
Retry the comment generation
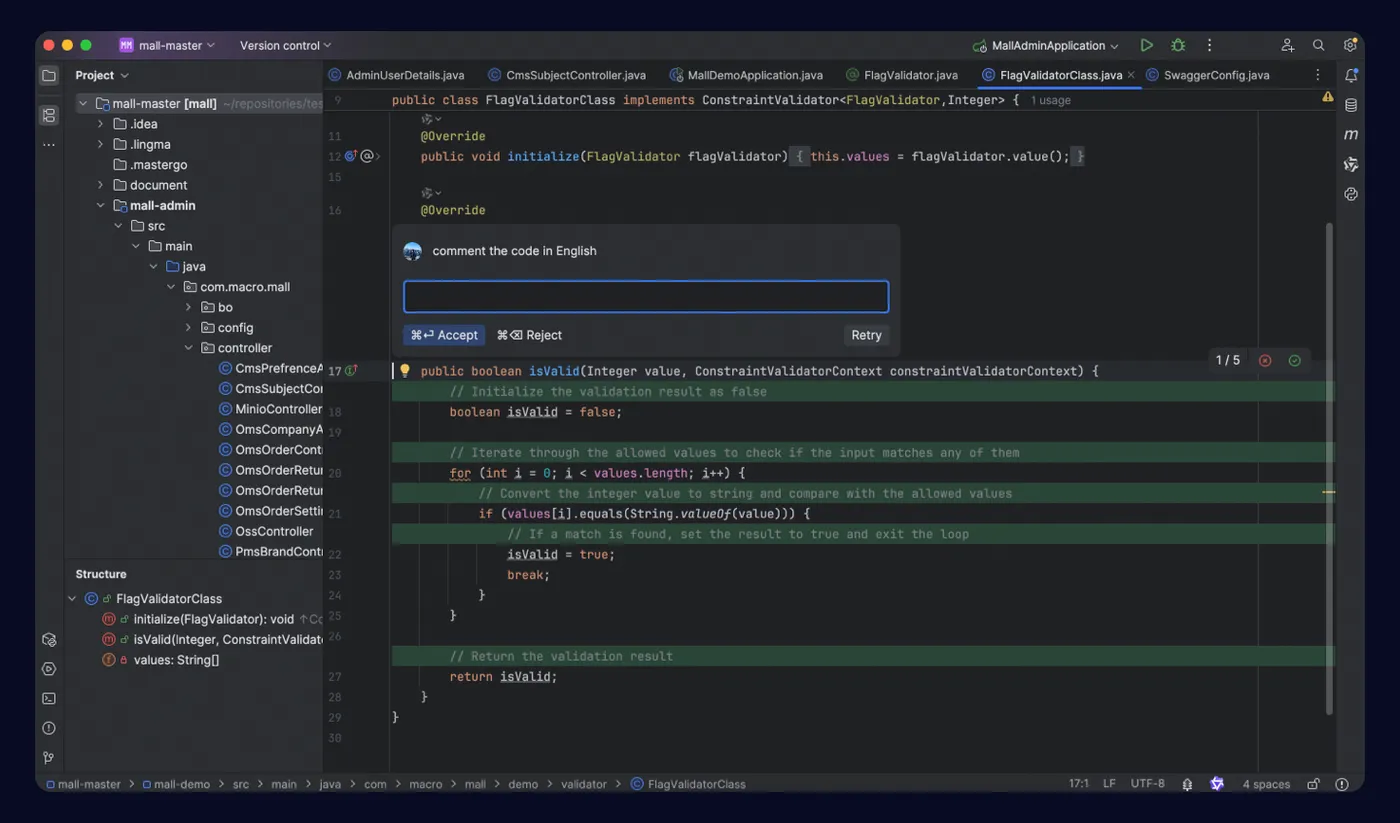click(x=866, y=335)
